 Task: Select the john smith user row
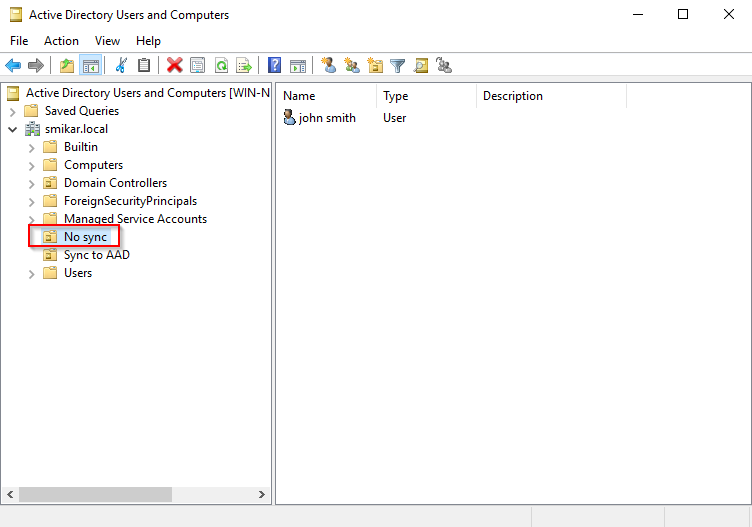[x=327, y=118]
